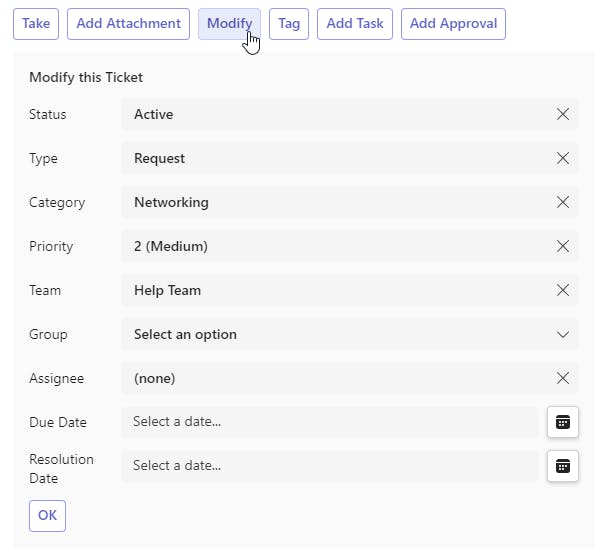The height and width of the screenshot is (557, 604).
Task: Open the Due Date calendar picker
Action: [x=563, y=422]
